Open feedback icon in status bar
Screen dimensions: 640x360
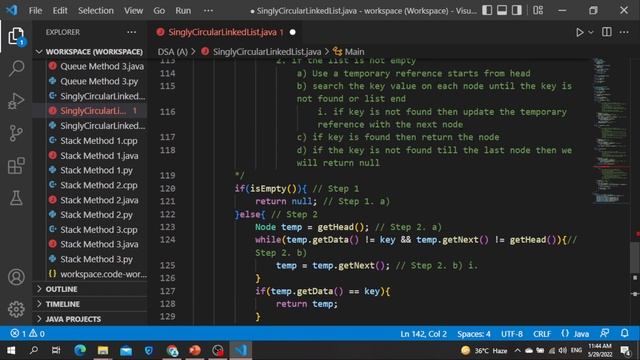604,333
